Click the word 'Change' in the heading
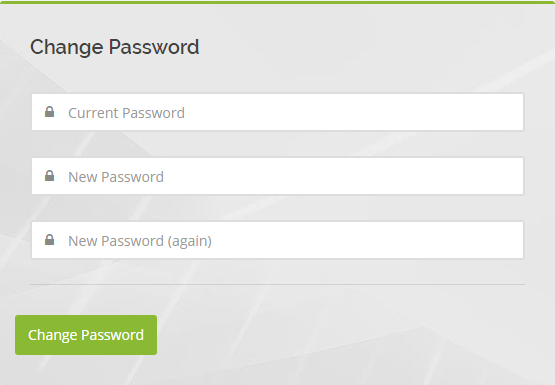The width and height of the screenshot is (555, 385). coord(67,48)
